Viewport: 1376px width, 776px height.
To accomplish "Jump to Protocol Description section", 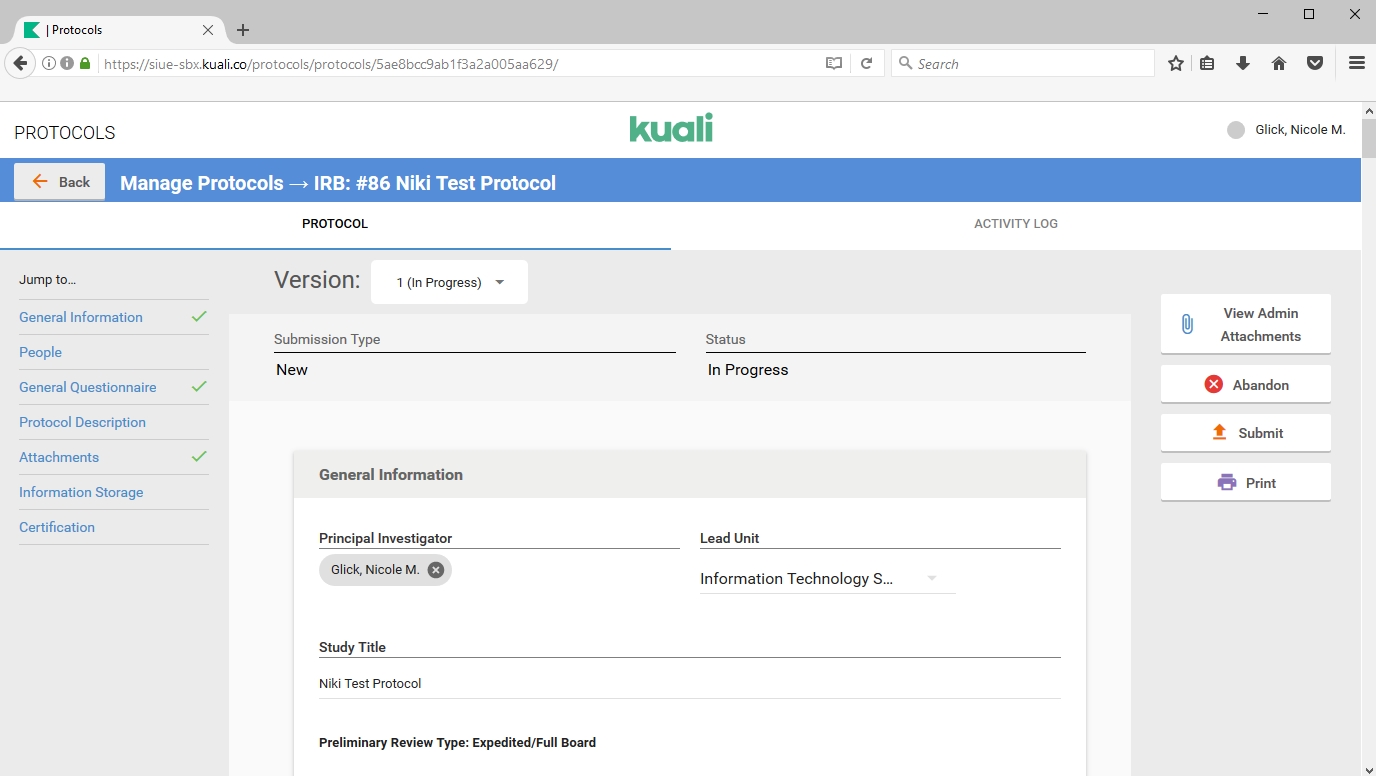I will click(x=82, y=422).
